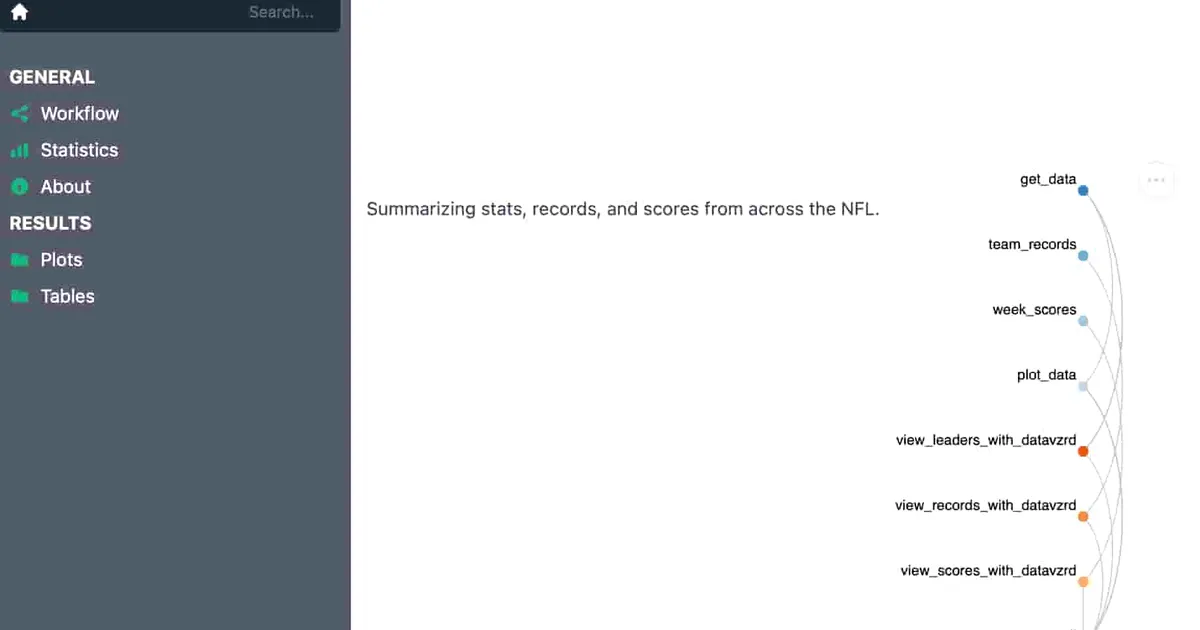Click the week_scores label
The height and width of the screenshot is (630, 1200).
click(1034, 310)
